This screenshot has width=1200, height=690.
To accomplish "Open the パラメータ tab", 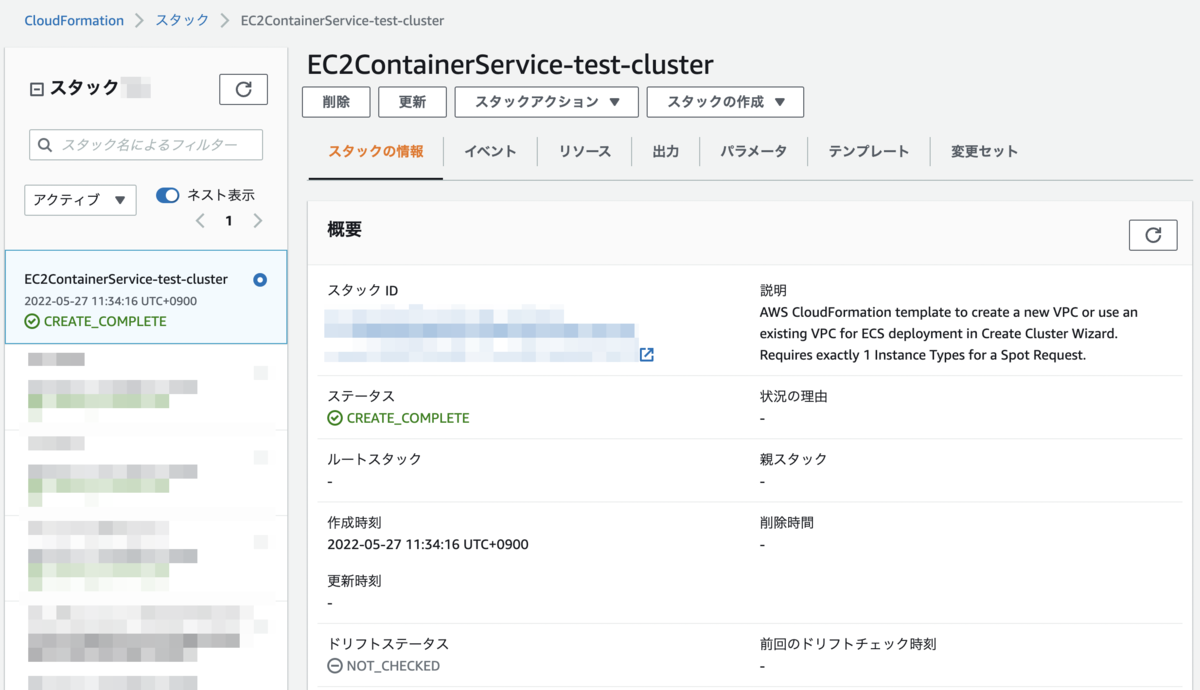I will click(753, 152).
